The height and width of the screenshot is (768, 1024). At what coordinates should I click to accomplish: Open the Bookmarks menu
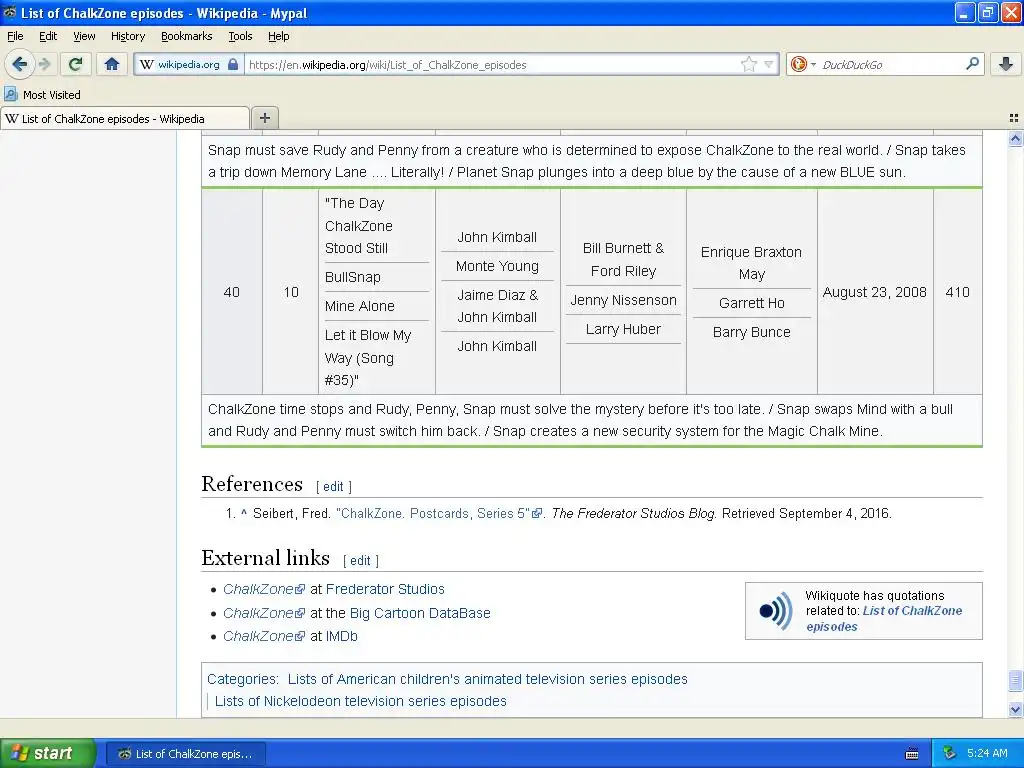pyautogui.click(x=186, y=36)
